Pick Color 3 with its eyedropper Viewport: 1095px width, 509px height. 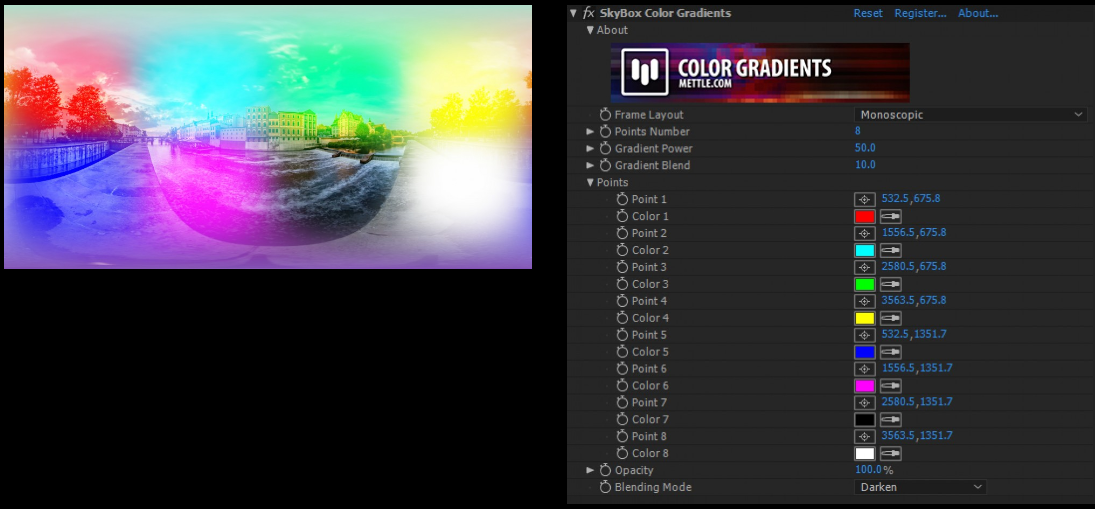(x=890, y=284)
